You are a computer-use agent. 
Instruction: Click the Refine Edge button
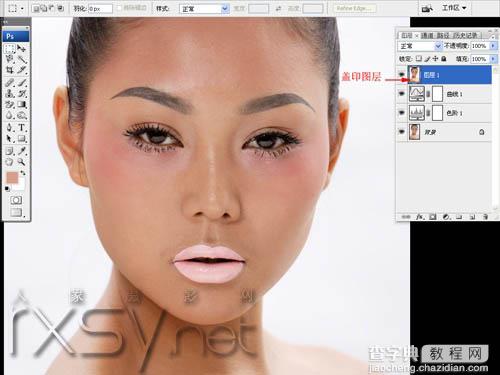tap(355, 8)
